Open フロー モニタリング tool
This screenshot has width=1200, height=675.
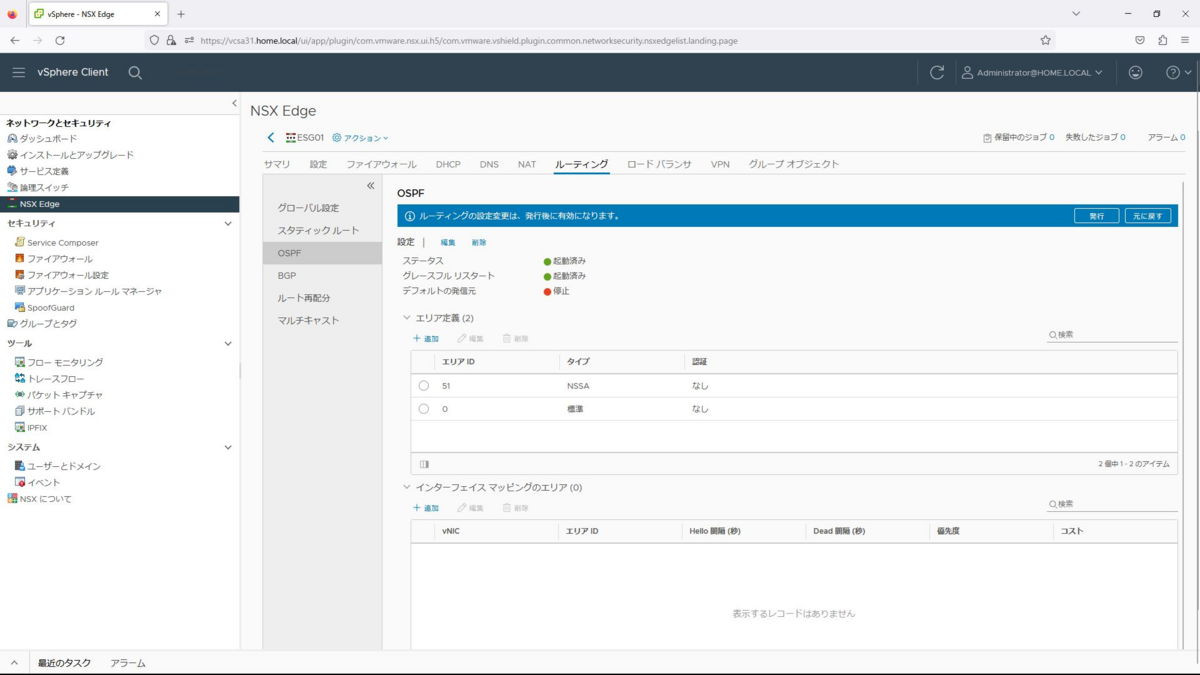[64, 363]
